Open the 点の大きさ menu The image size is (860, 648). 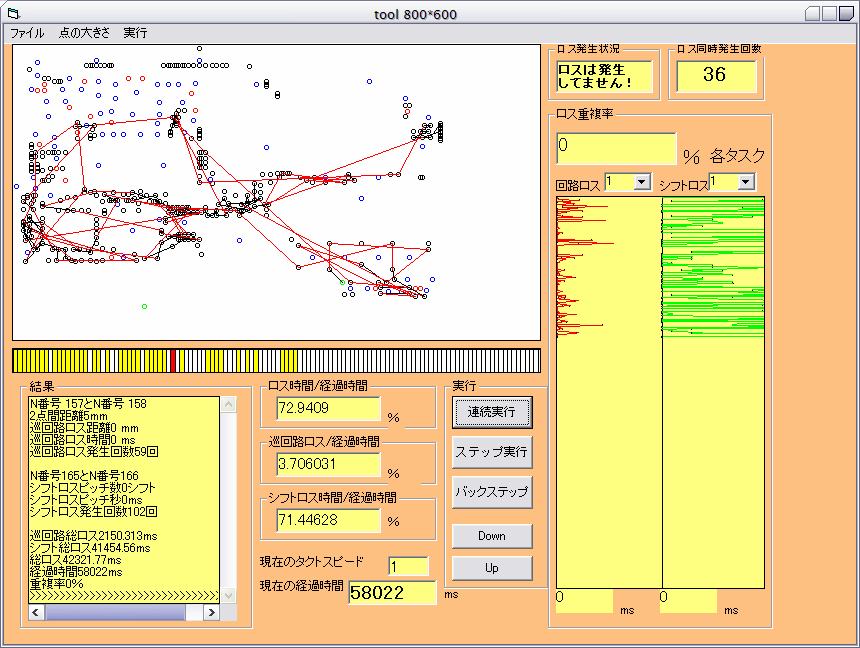pos(84,33)
